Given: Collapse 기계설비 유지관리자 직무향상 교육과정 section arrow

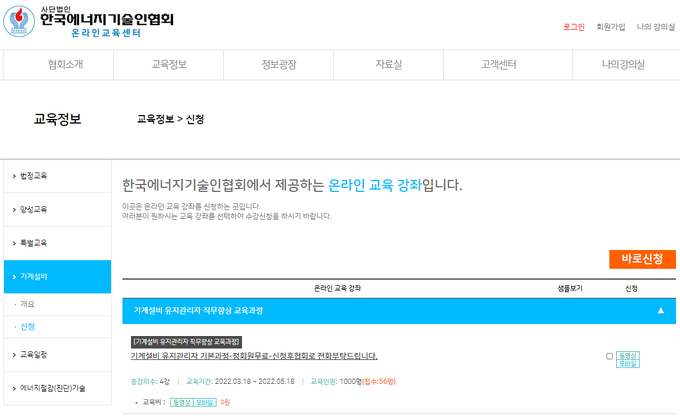Looking at the screenshot, I should (x=660, y=310).
